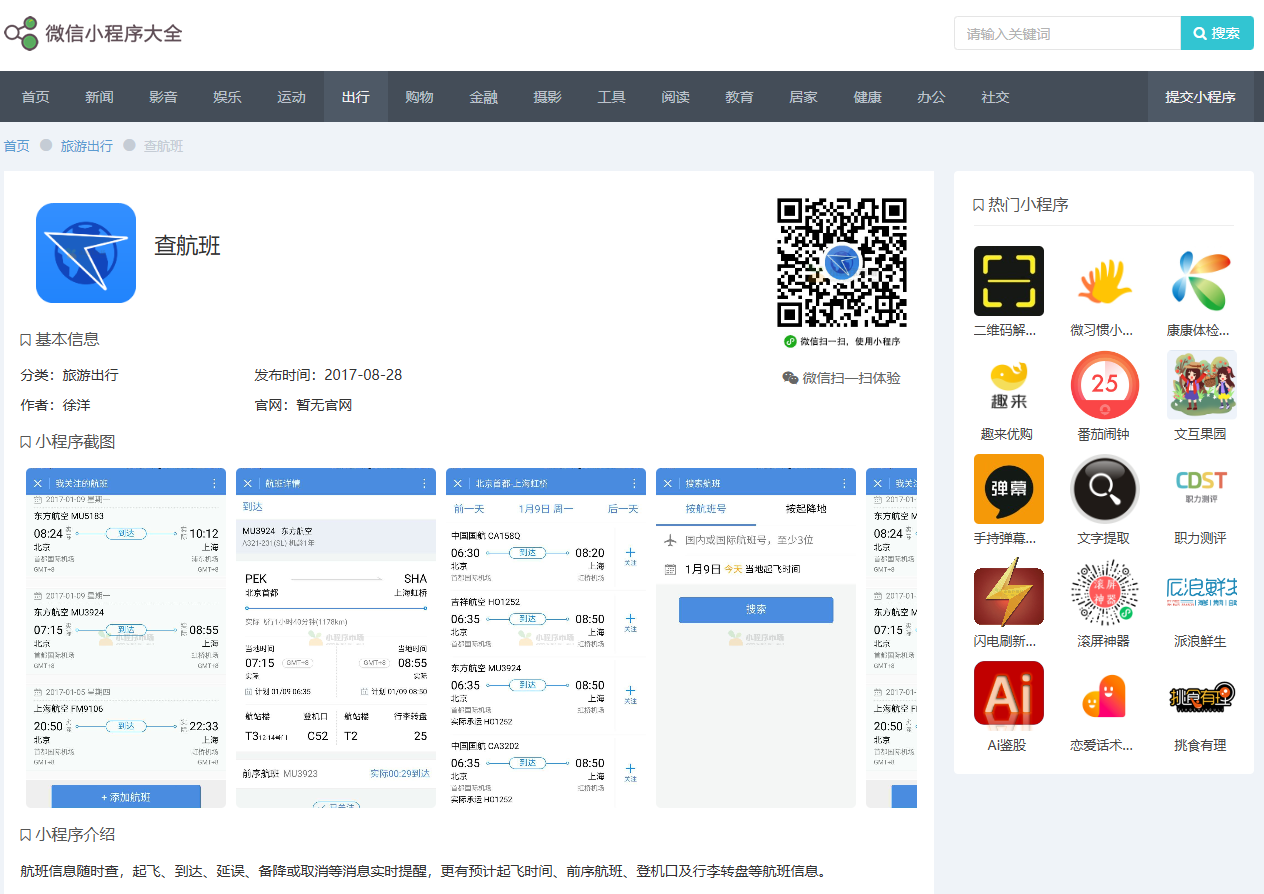The width and height of the screenshot is (1264, 894).
Task: Open the flight detail screenshot thumbnail
Action: coord(336,637)
